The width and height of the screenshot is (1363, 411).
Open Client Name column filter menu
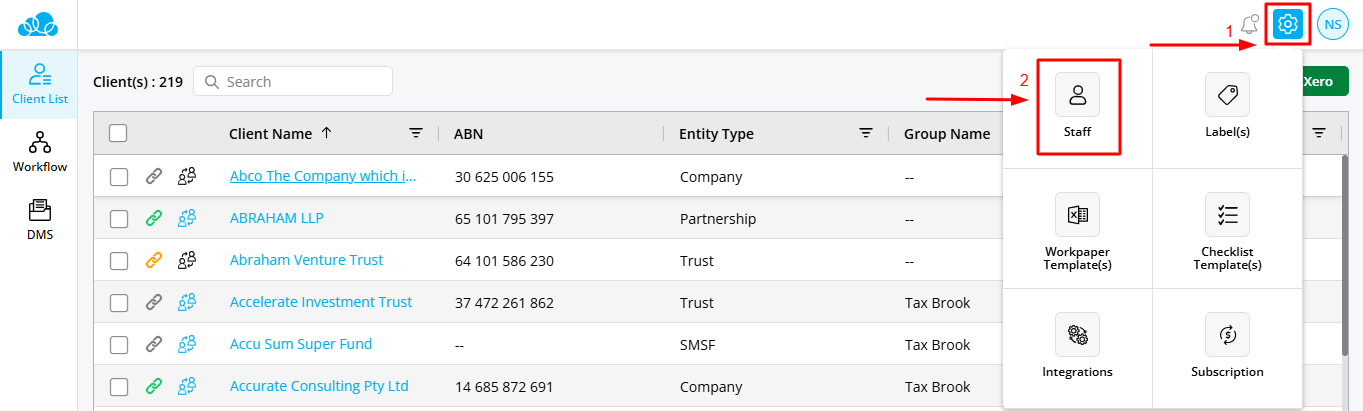[416, 133]
